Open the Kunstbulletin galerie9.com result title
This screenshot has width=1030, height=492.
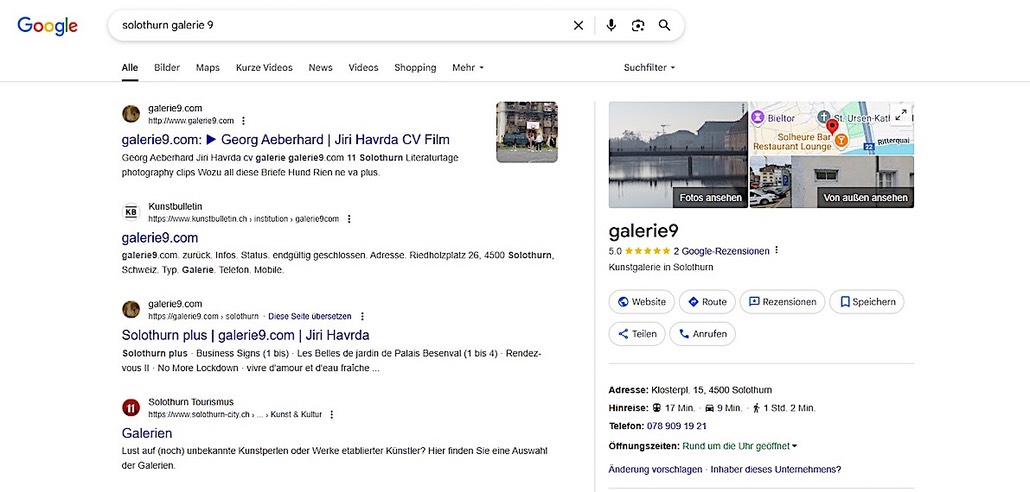tap(160, 237)
